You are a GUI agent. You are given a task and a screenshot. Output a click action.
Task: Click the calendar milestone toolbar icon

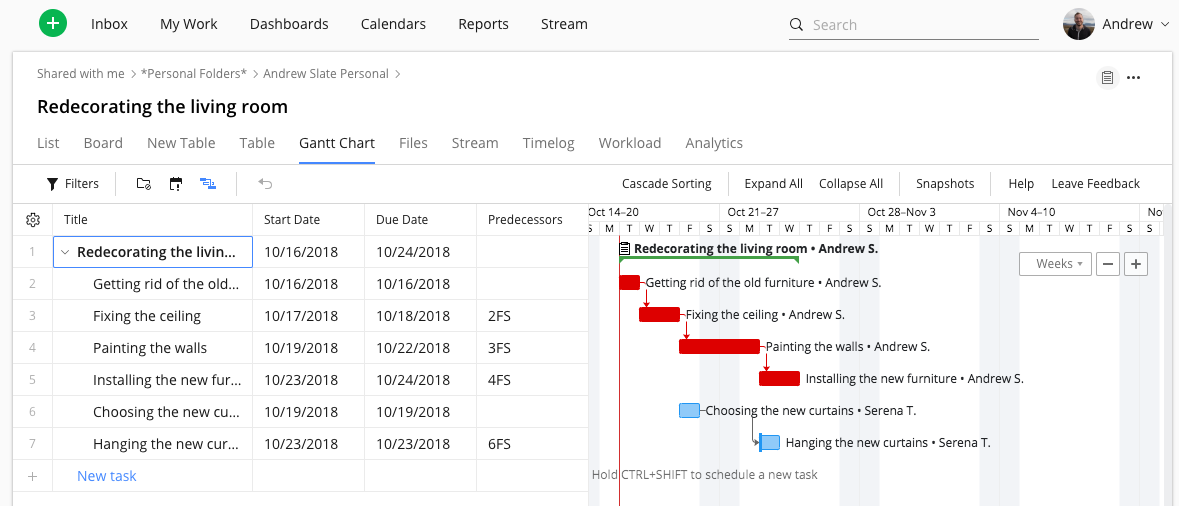(176, 184)
